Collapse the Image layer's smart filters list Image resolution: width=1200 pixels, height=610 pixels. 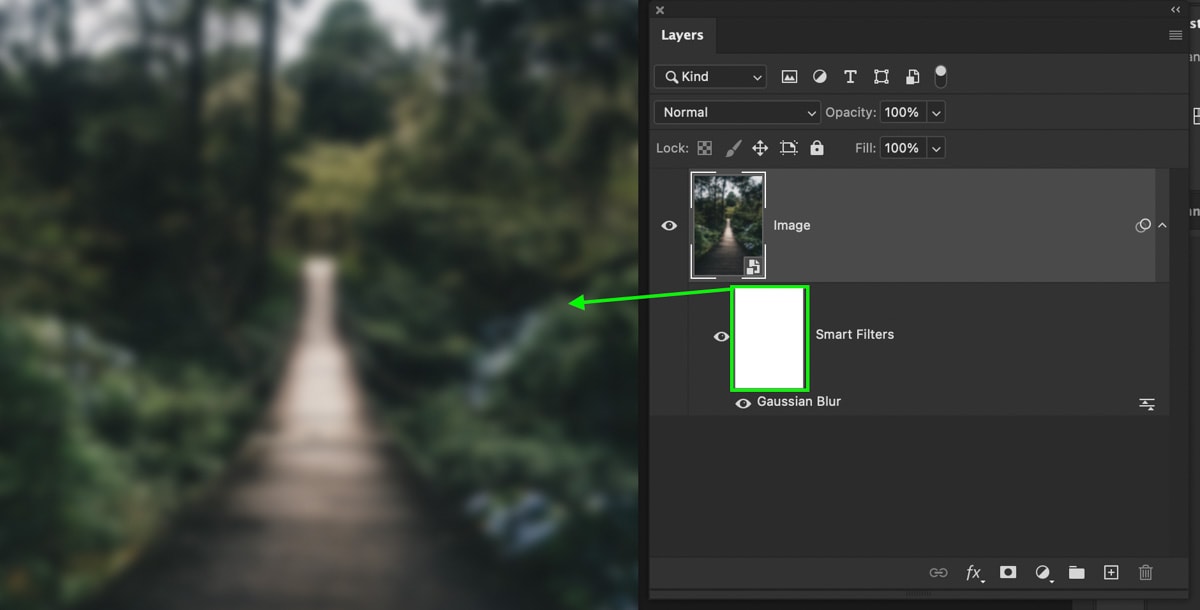1162,226
